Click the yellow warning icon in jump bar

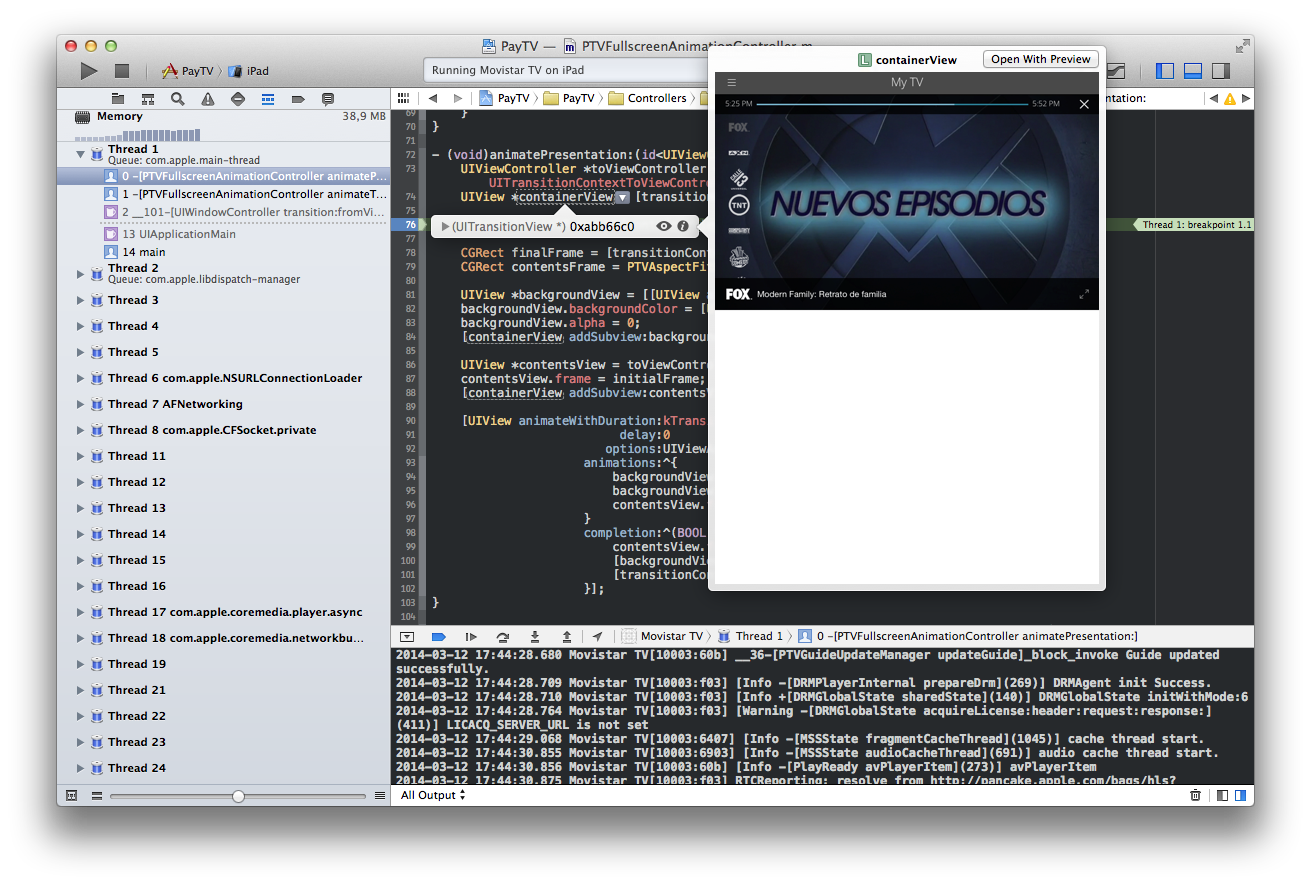pyautogui.click(x=1230, y=98)
